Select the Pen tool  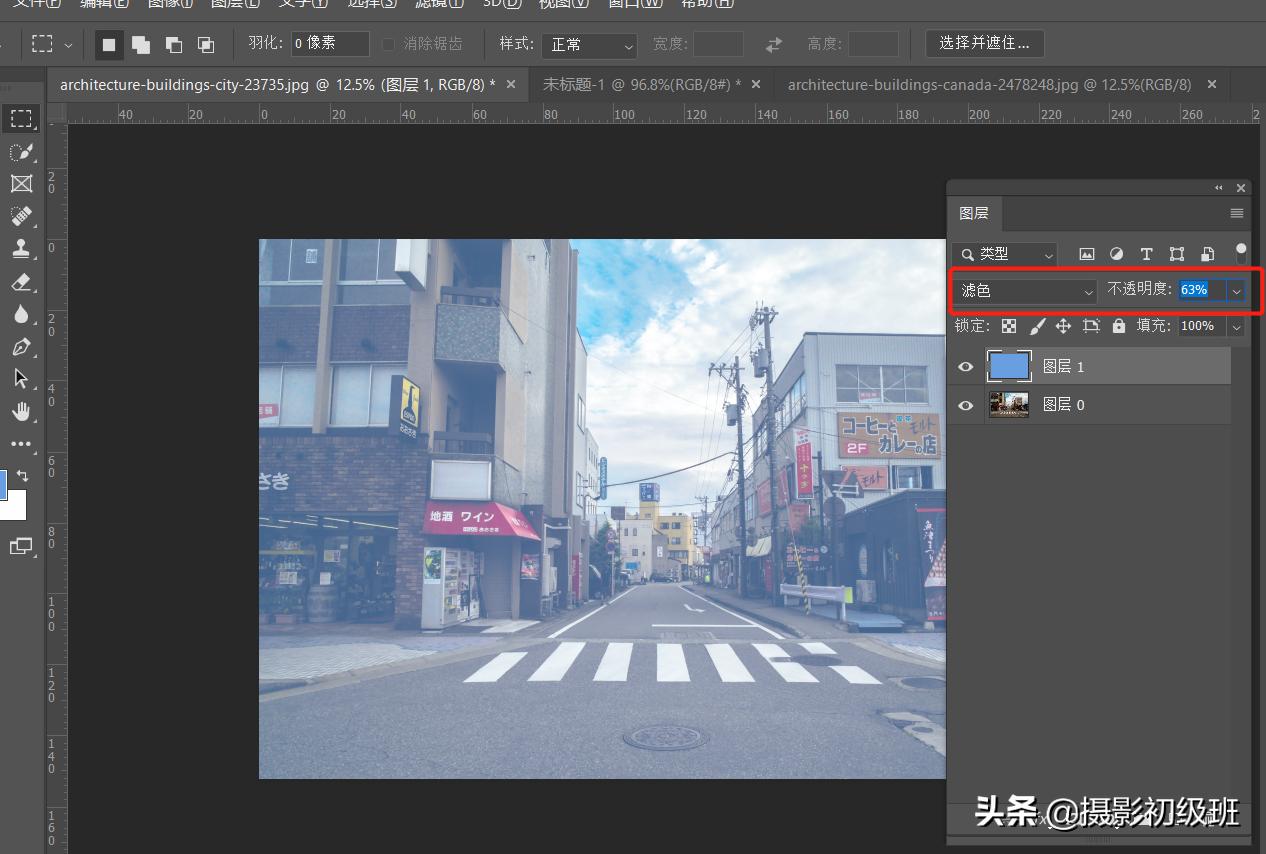tap(21, 346)
